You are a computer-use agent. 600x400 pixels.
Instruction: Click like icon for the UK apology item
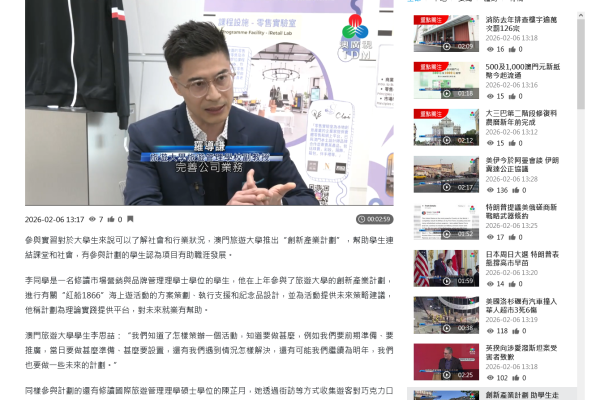tap(515, 378)
